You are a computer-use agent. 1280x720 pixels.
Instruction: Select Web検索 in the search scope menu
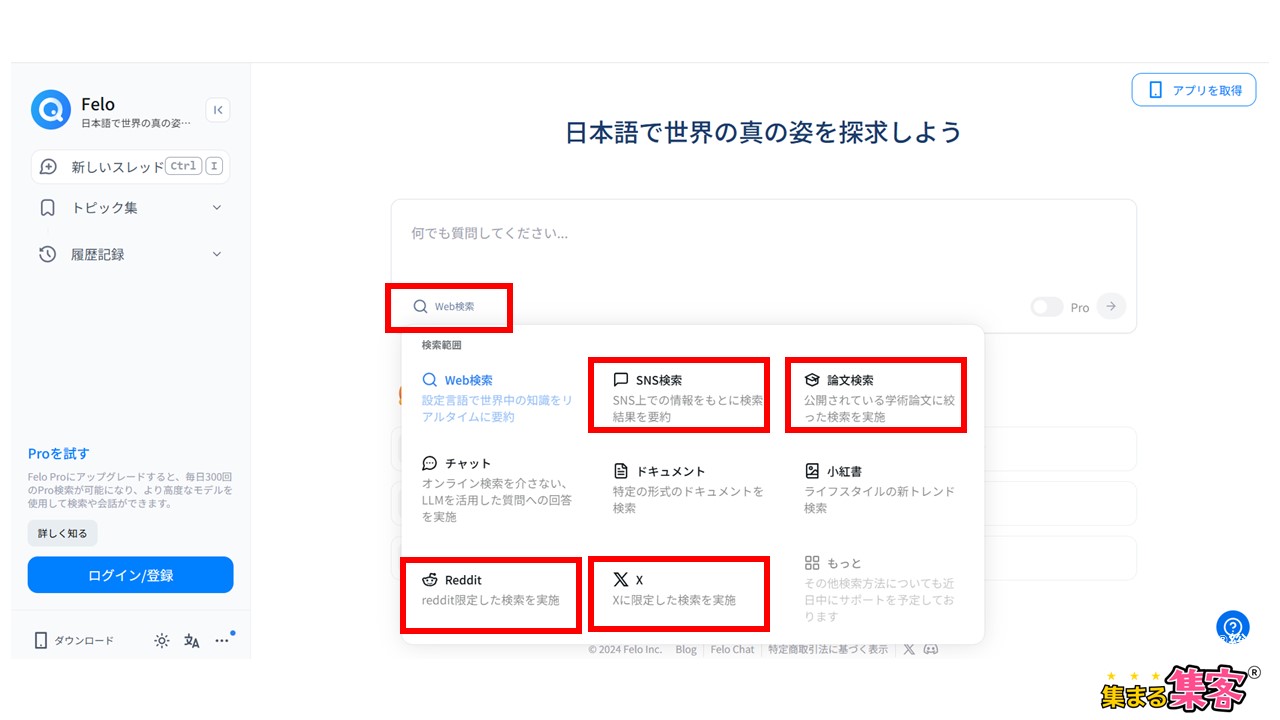point(498,398)
